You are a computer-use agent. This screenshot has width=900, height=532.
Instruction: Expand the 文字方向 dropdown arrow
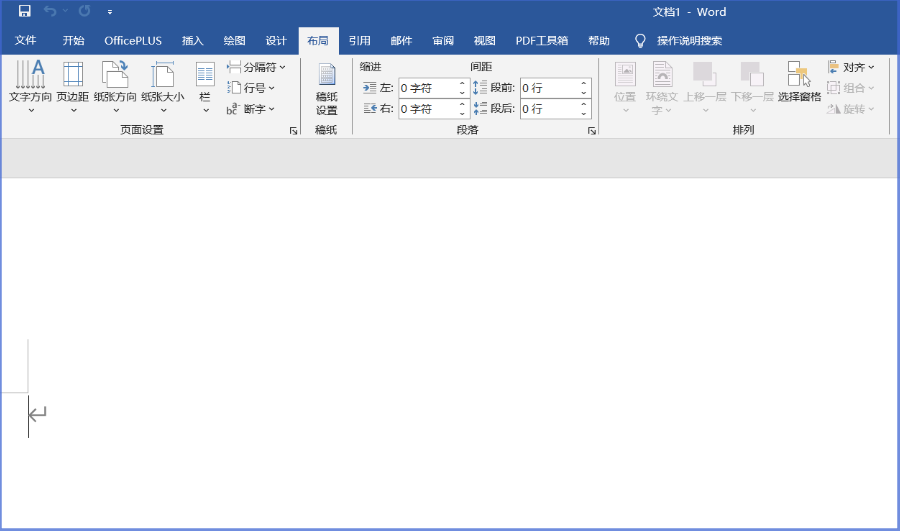31,110
